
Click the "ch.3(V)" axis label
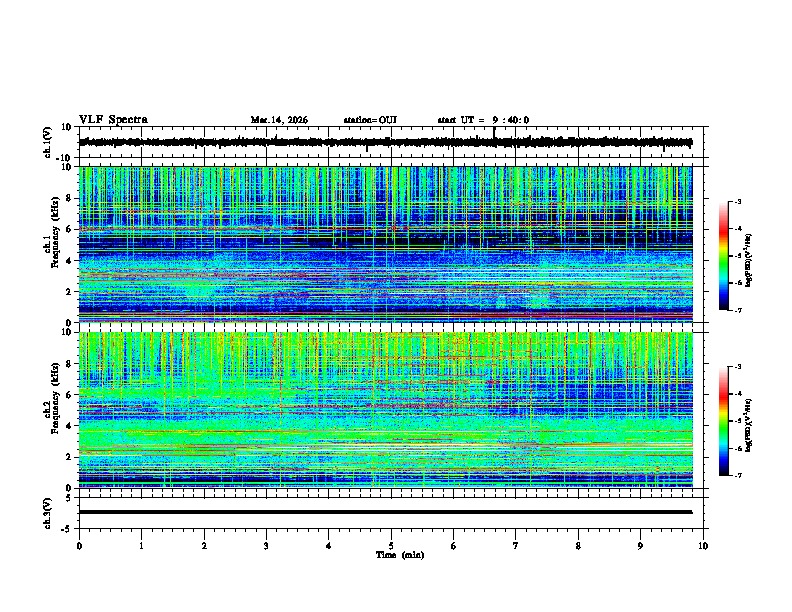[48, 513]
